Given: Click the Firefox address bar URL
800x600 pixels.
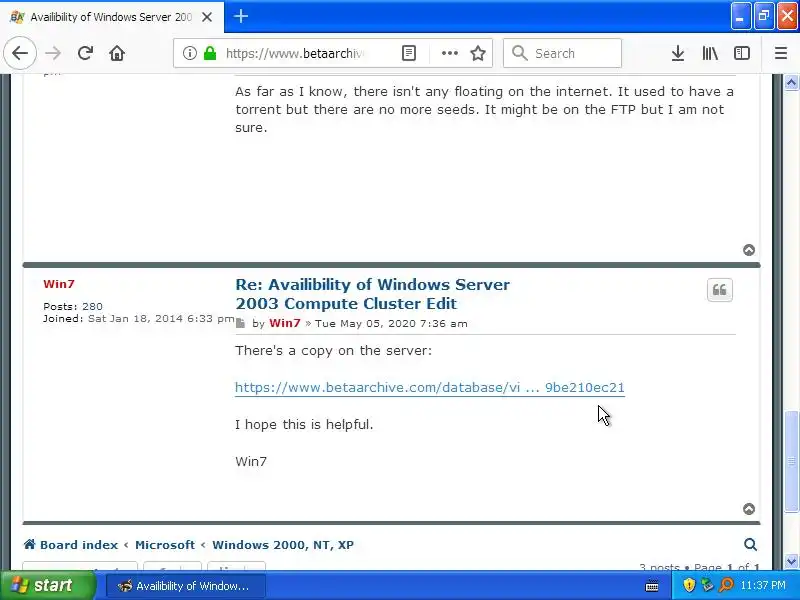Looking at the screenshot, I should coord(295,53).
